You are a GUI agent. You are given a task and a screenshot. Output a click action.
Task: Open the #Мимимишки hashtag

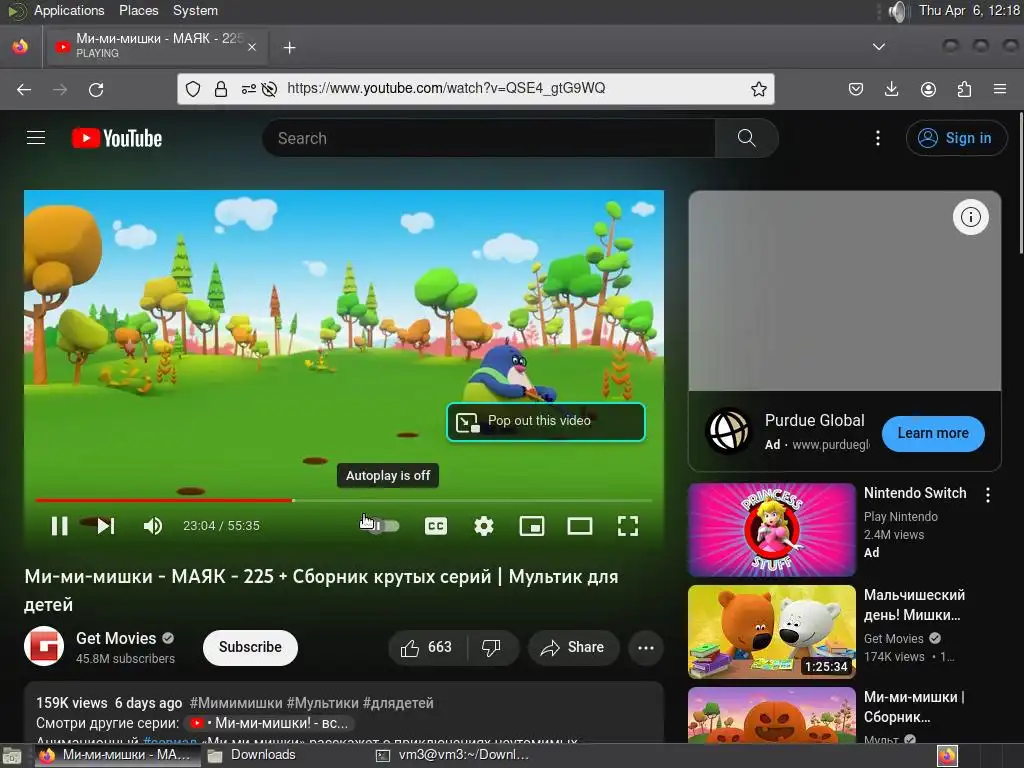tap(236, 703)
